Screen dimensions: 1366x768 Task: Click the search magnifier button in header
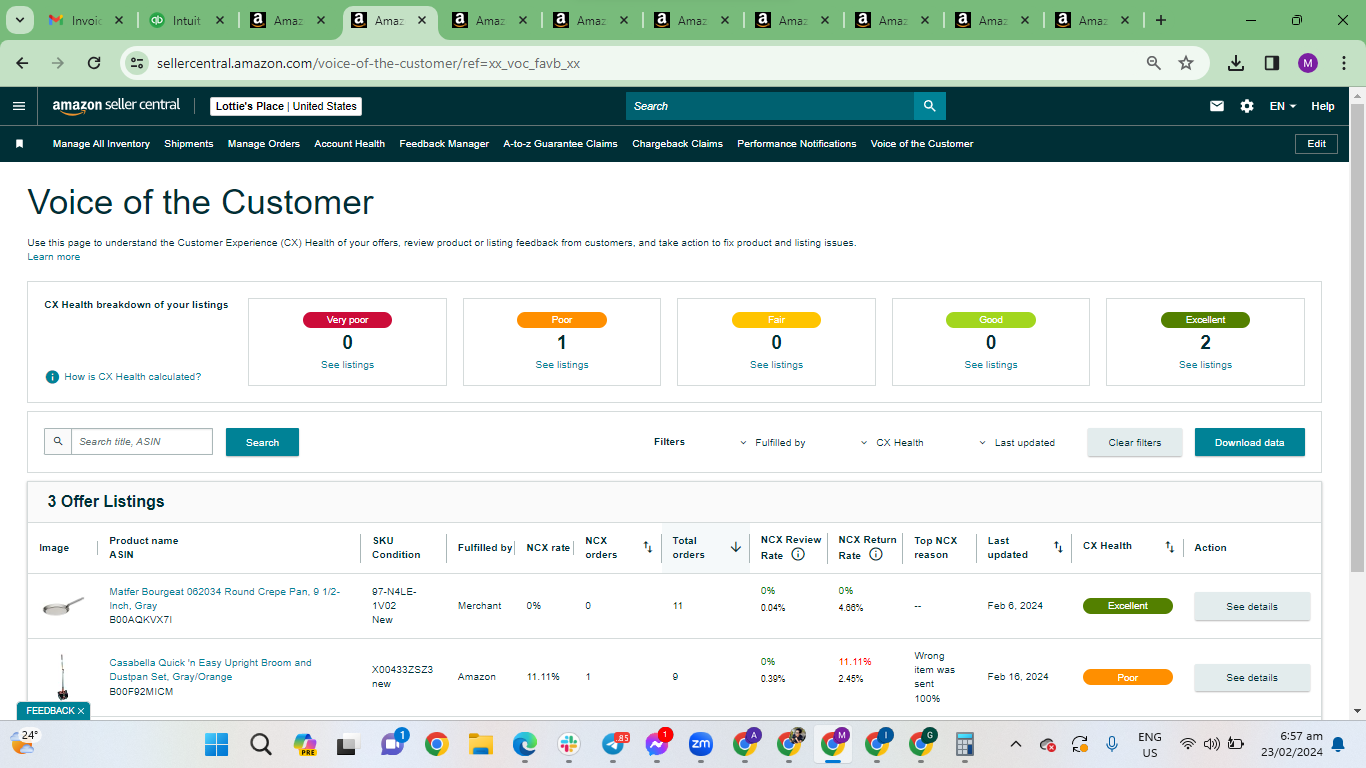[x=930, y=106]
